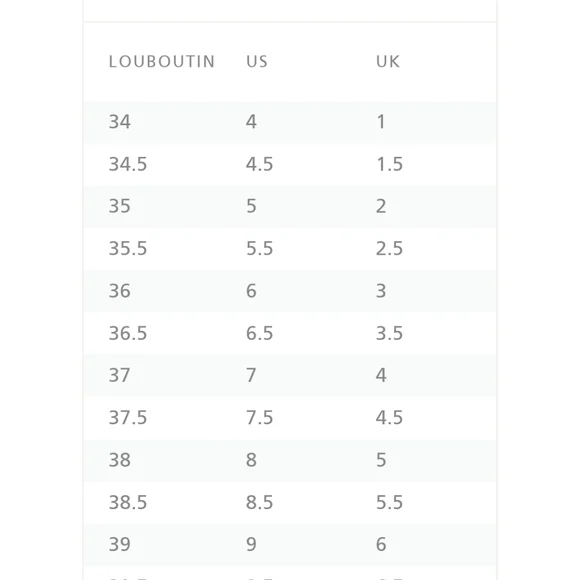Select Louboutin size 39 cell
The width and height of the screenshot is (580, 580).
click(x=119, y=544)
